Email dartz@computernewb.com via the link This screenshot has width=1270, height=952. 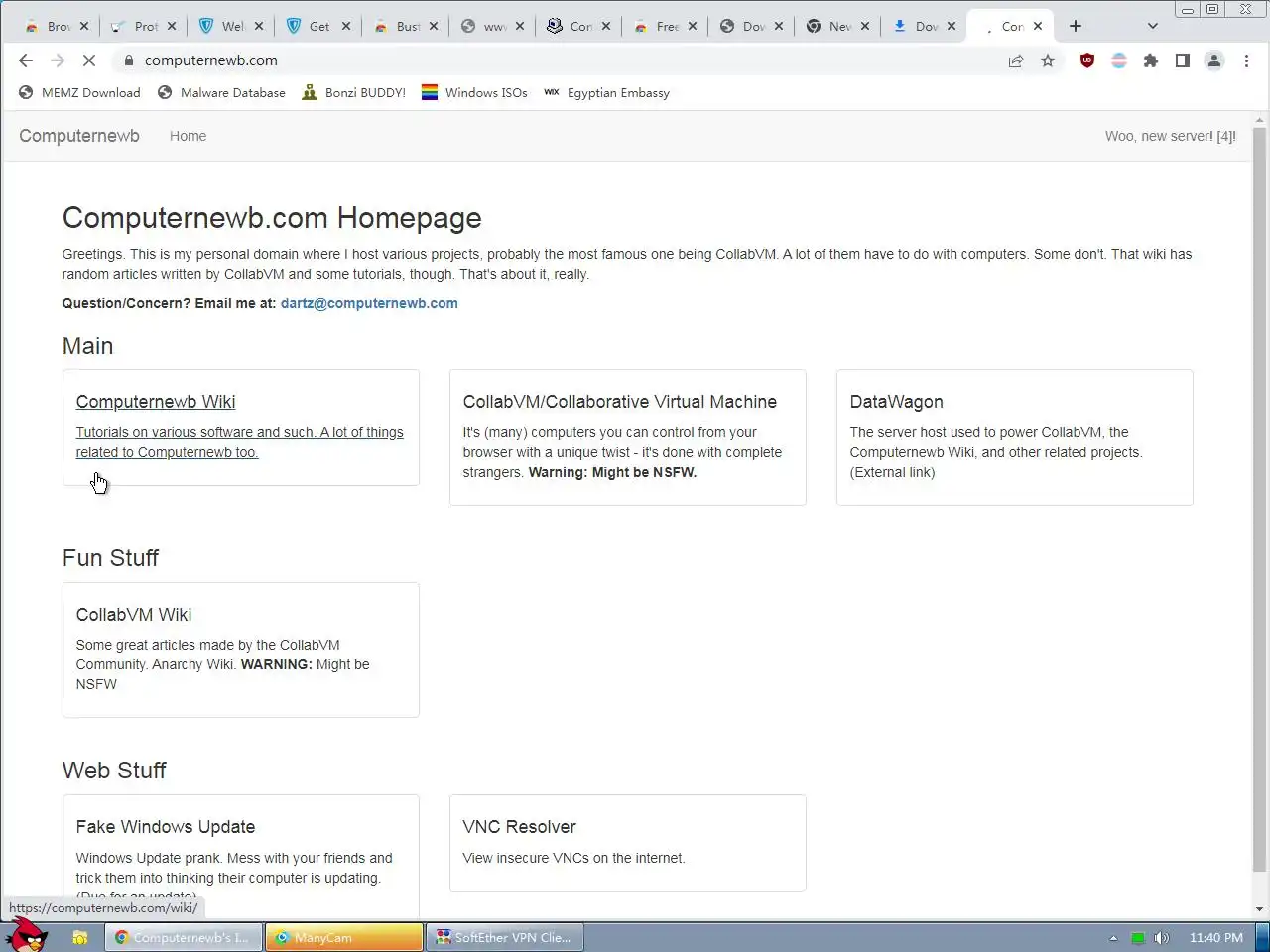point(369,303)
